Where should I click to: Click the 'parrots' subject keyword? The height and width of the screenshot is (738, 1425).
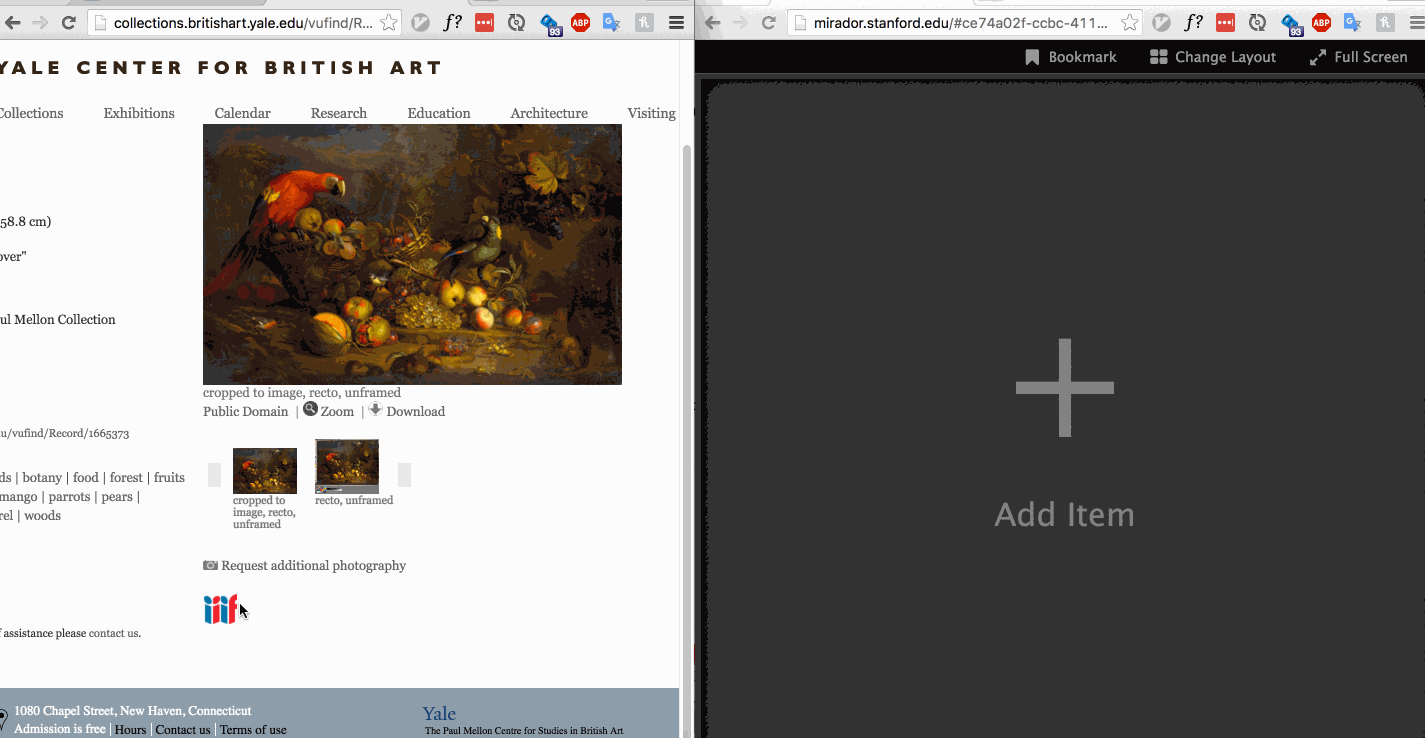click(x=69, y=496)
